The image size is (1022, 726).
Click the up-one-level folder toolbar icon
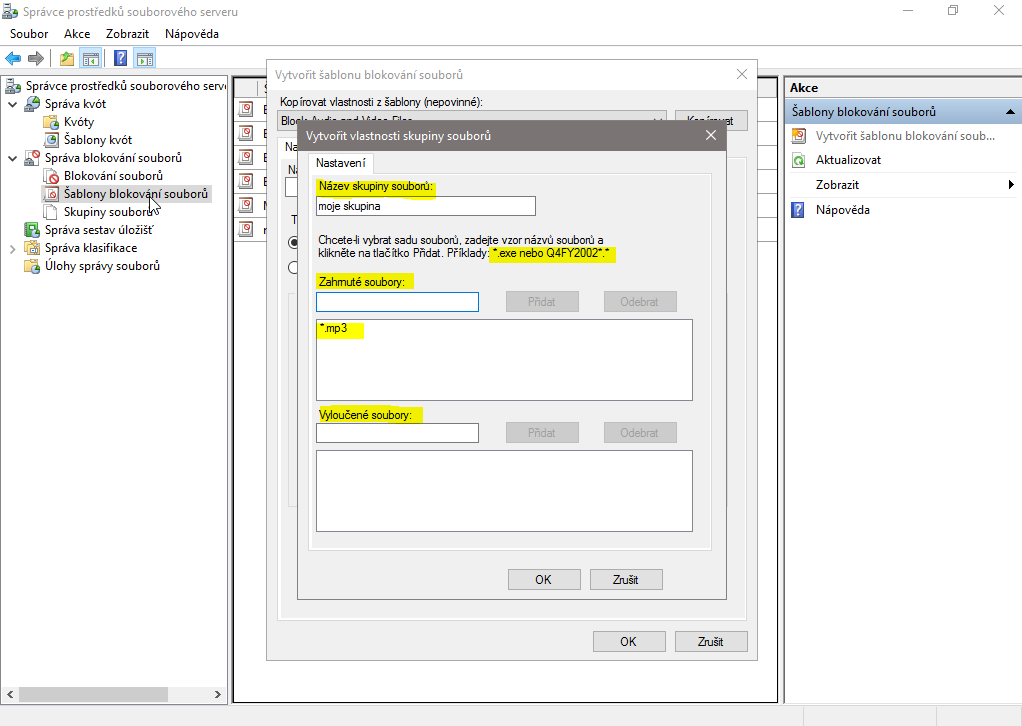point(67,58)
